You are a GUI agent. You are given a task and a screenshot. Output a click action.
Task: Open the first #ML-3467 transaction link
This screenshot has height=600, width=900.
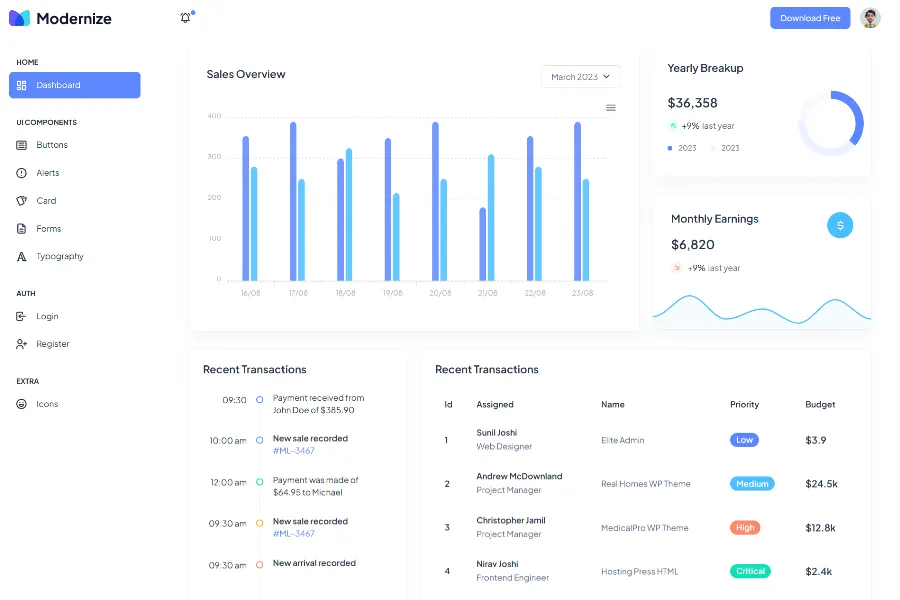click(294, 451)
